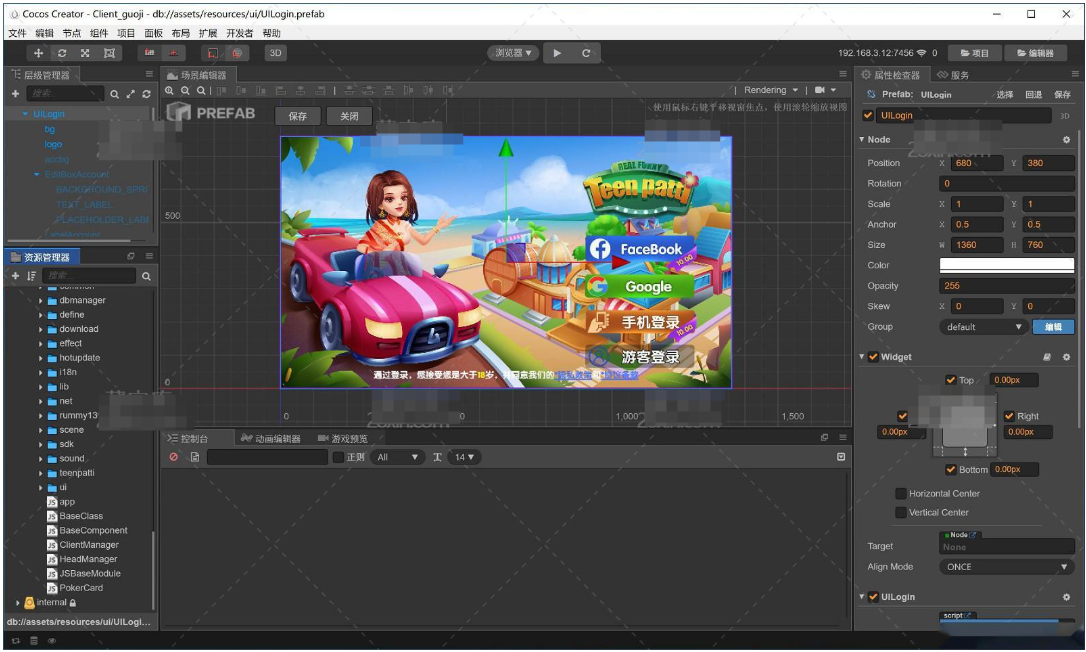Viewport: 1086px width, 652px height.
Task: Select the rotate transform tool
Action: [x=62, y=53]
